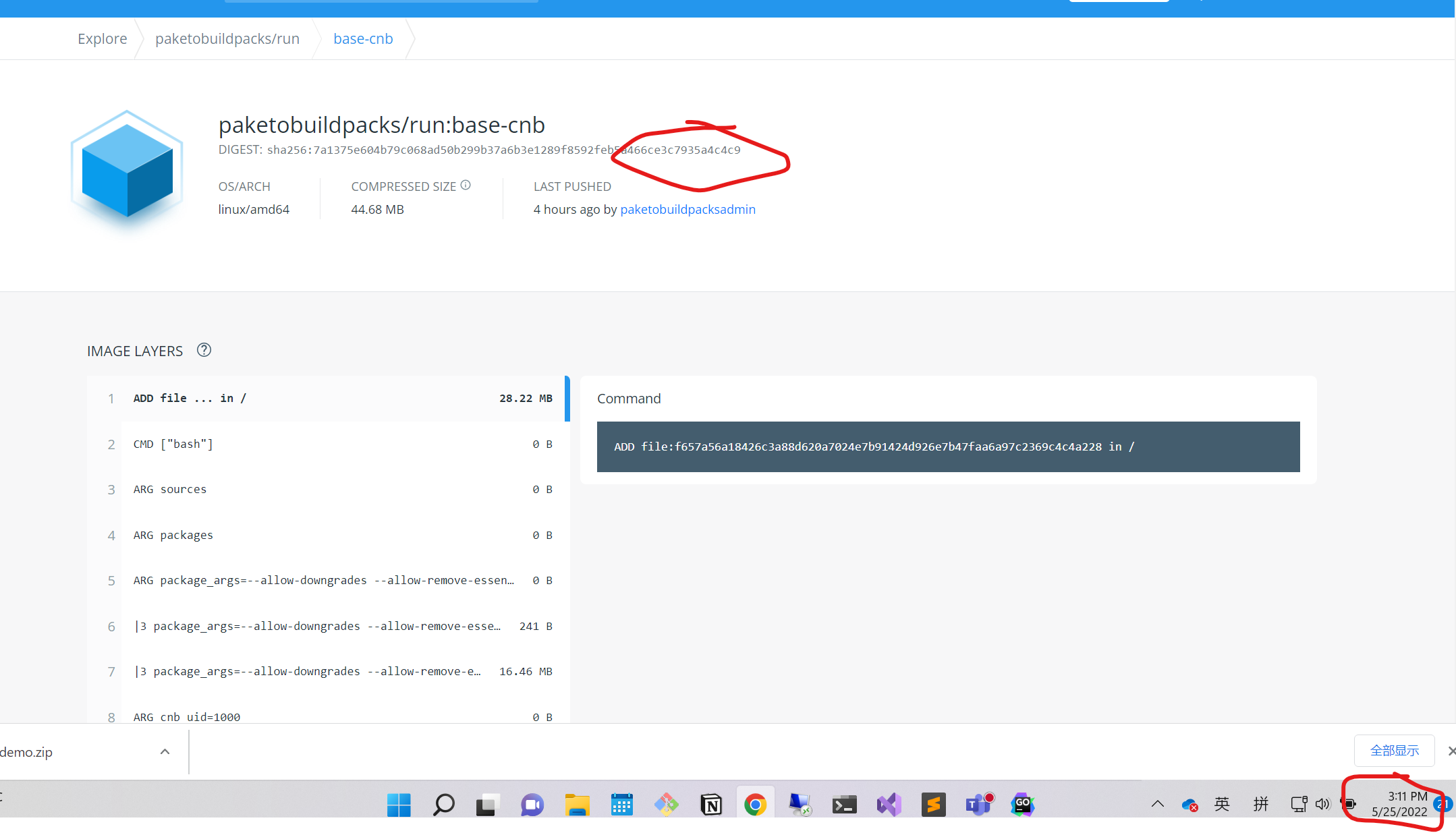Go to Explore breadcrumb
Viewport: 1456px width, 833px height.
coord(102,38)
